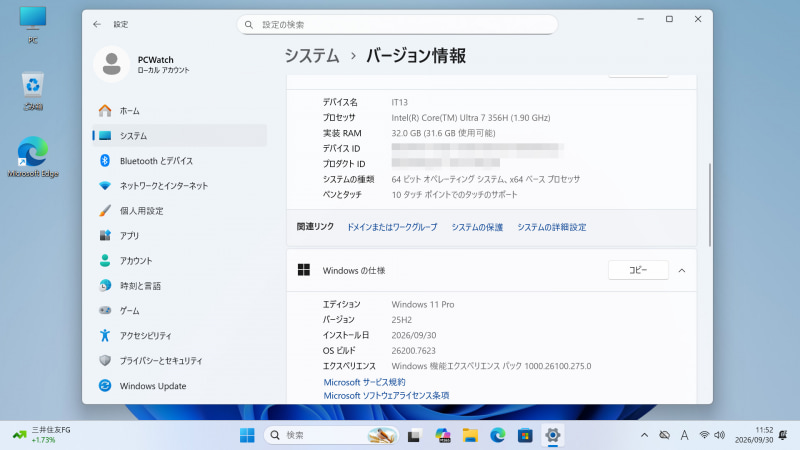Open Advanced system settings link
Image resolution: width=800 pixels, height=450 pixels.
pos(552,227)
